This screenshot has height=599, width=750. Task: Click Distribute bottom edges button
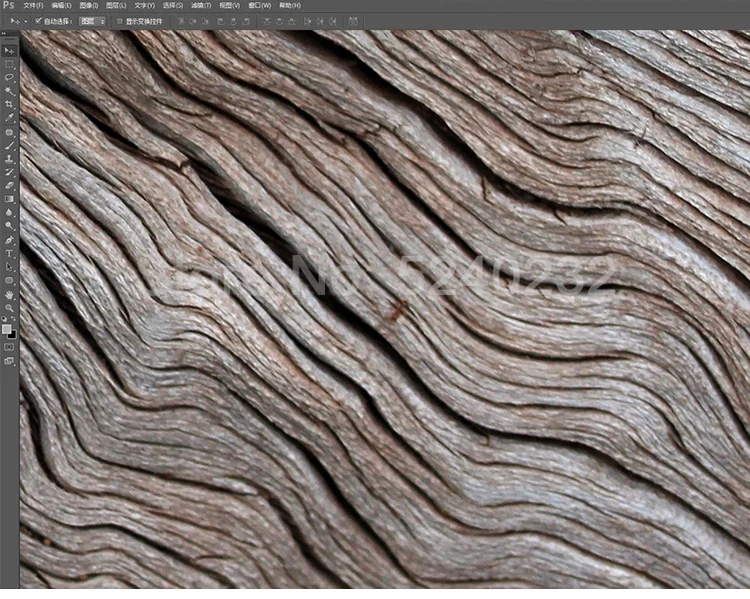coord(292,22)
